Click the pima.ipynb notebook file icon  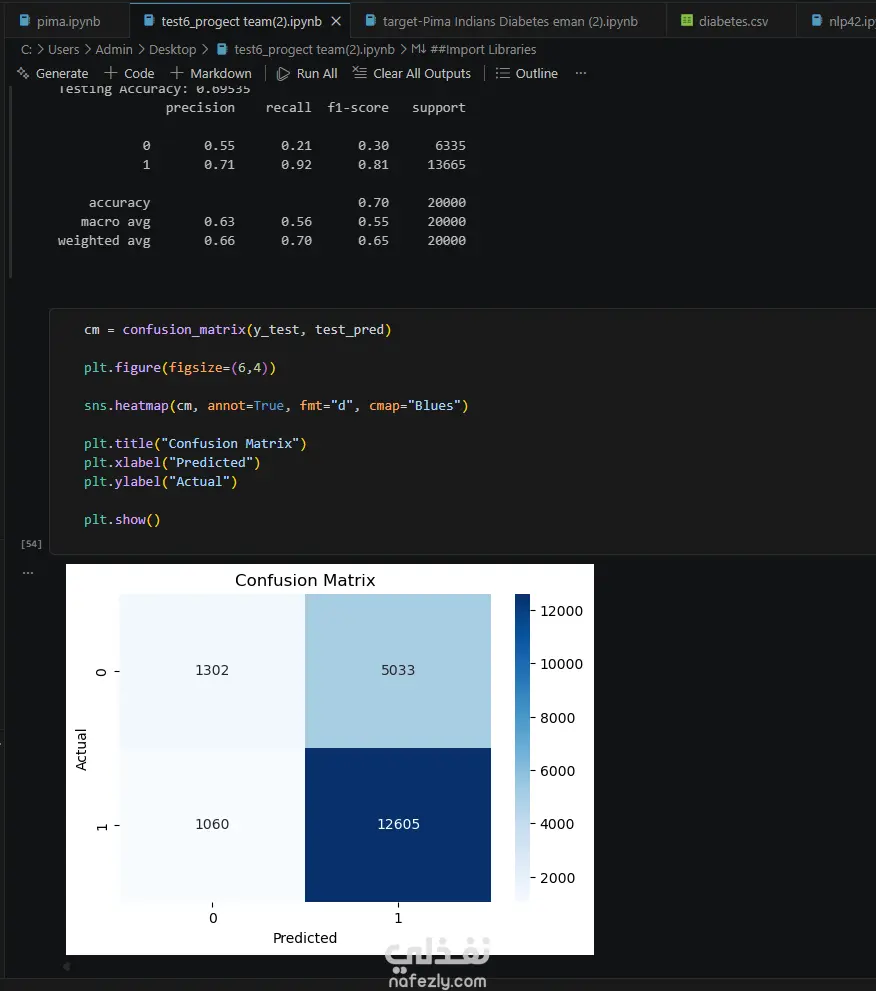(x=25, y=21)
